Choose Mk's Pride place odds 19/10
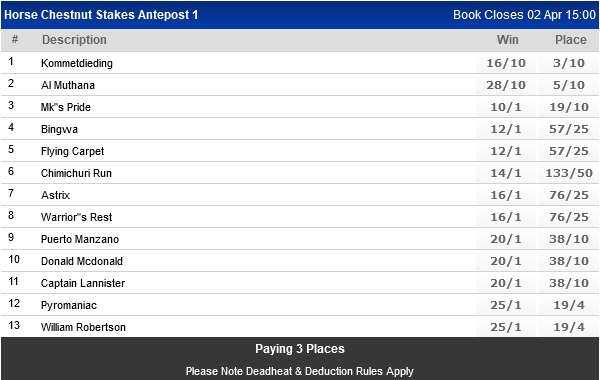This screenshot has height=380, width=600. tap(569, 107)
